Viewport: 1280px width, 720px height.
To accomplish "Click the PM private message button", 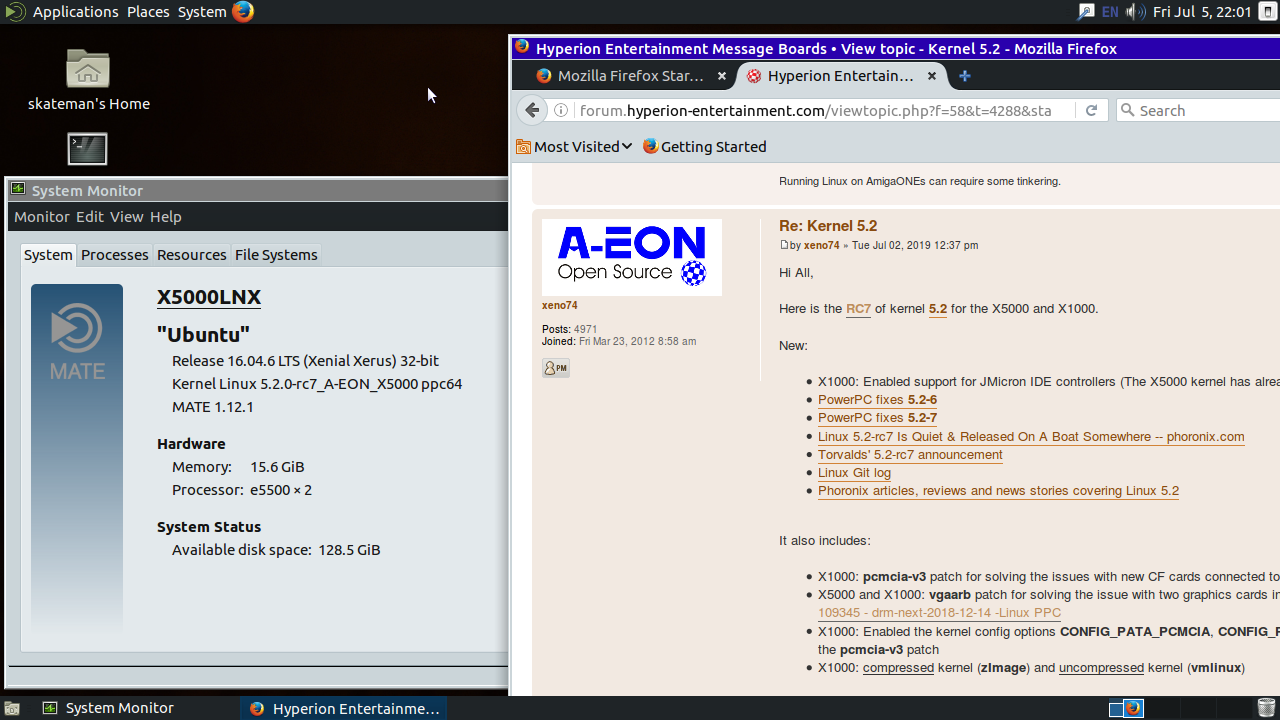I will pos(556,368).
